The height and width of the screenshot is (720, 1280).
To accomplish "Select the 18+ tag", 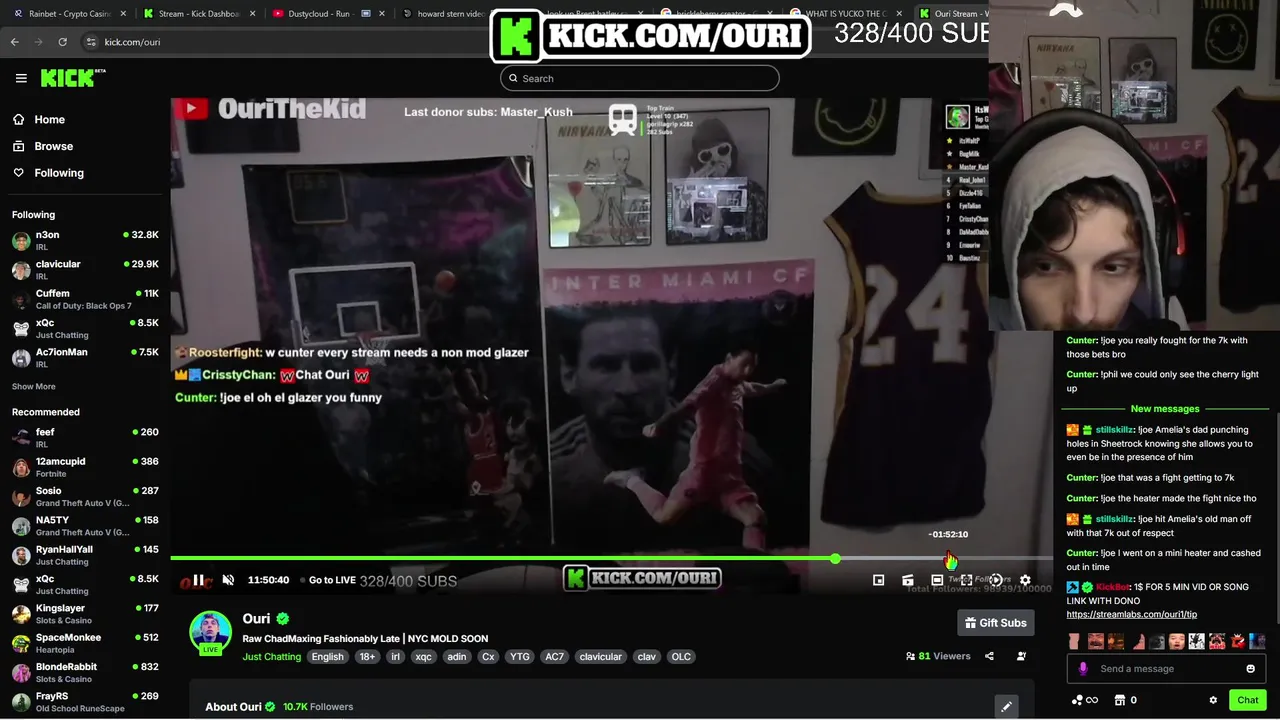I will click(x=367, y=657).
